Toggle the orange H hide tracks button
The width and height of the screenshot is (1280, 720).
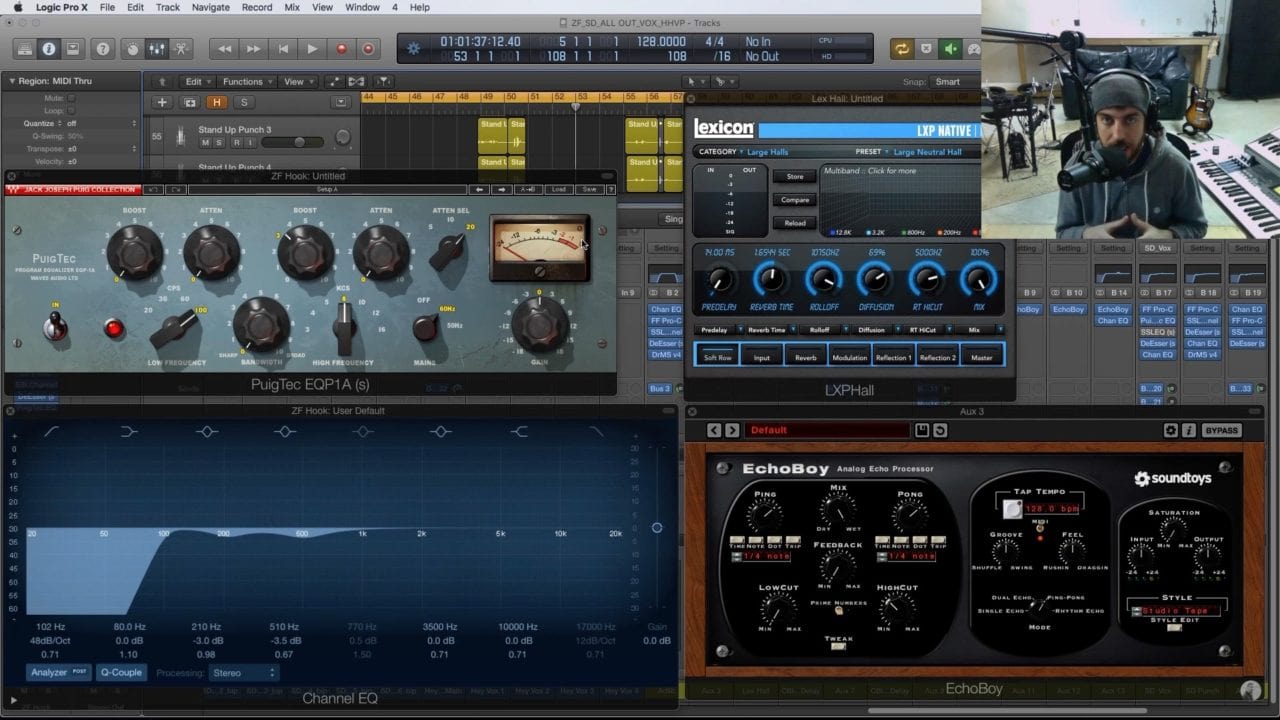click(217, 102)
